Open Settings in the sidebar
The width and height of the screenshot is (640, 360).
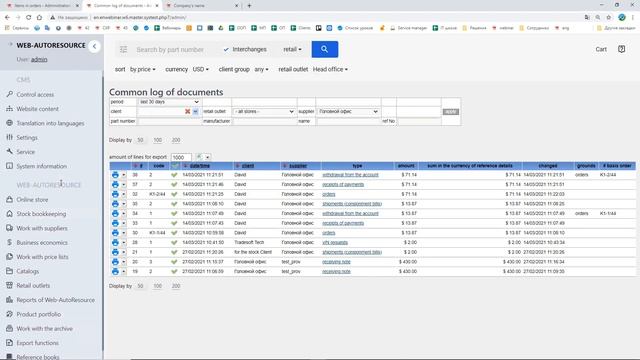27,138
